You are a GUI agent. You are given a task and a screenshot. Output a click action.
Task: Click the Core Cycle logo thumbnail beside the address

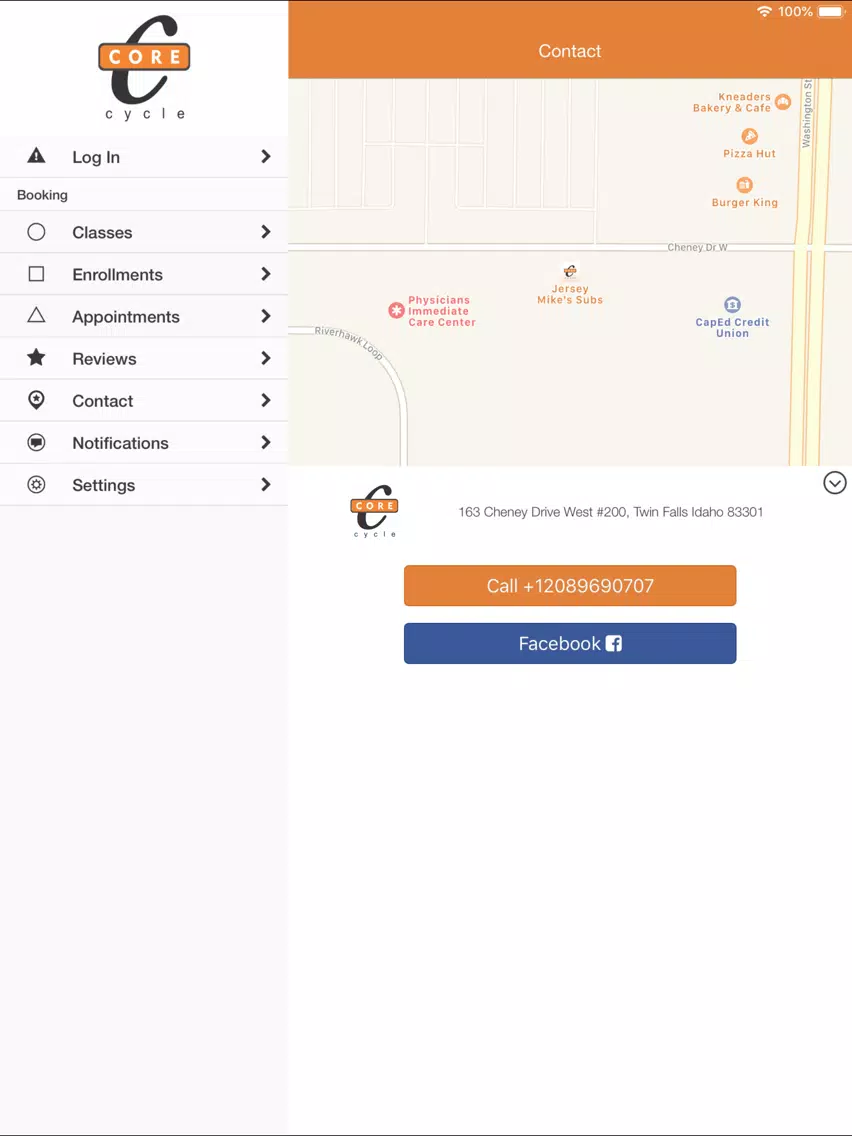[375, 511]
